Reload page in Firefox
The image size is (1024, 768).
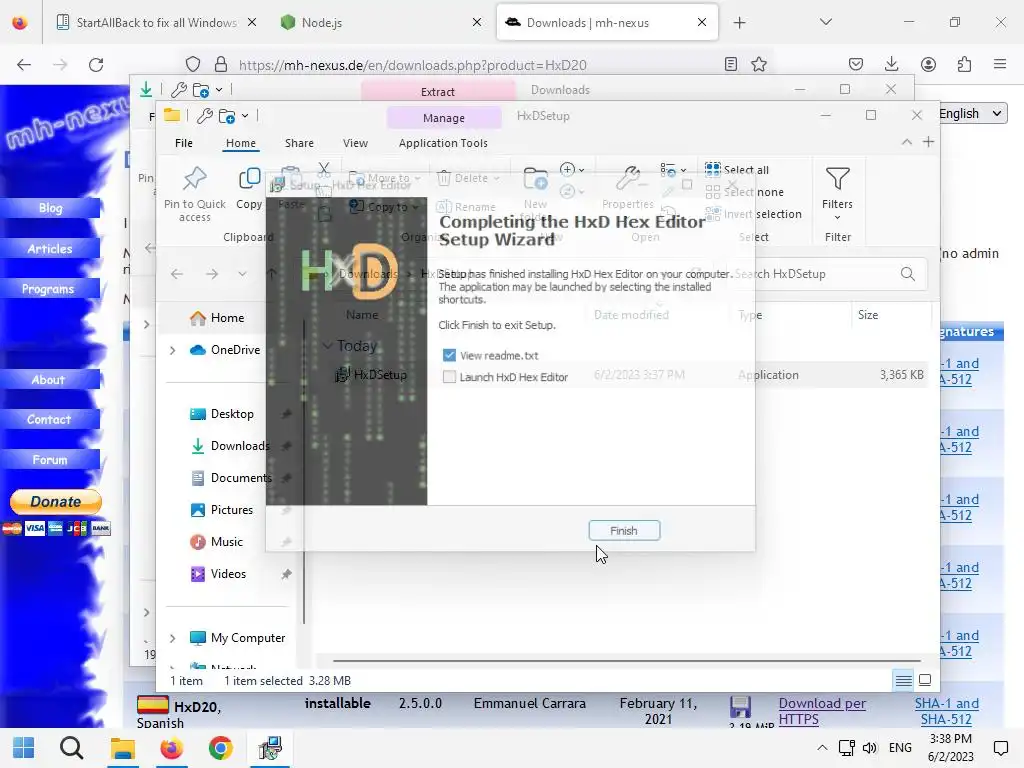(x=96, y=64)
